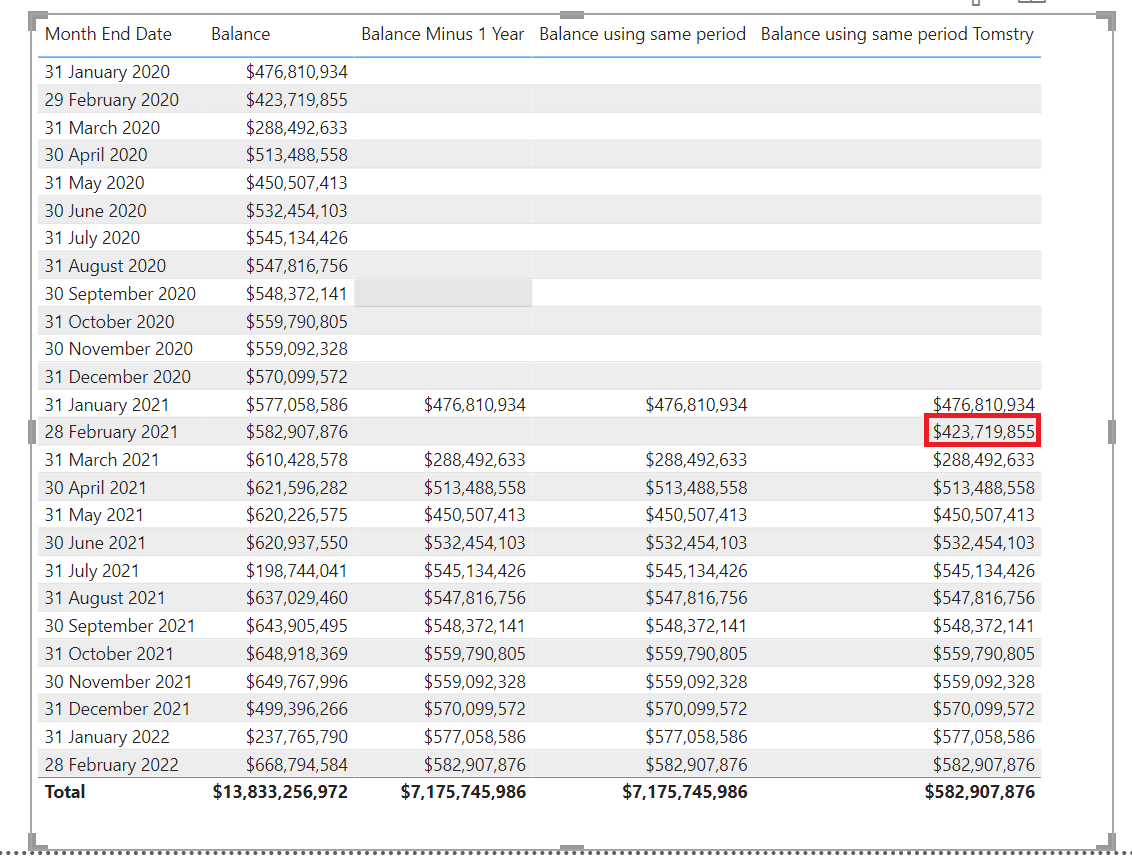Click the $668,794,584 balance value

coord(297,764)
